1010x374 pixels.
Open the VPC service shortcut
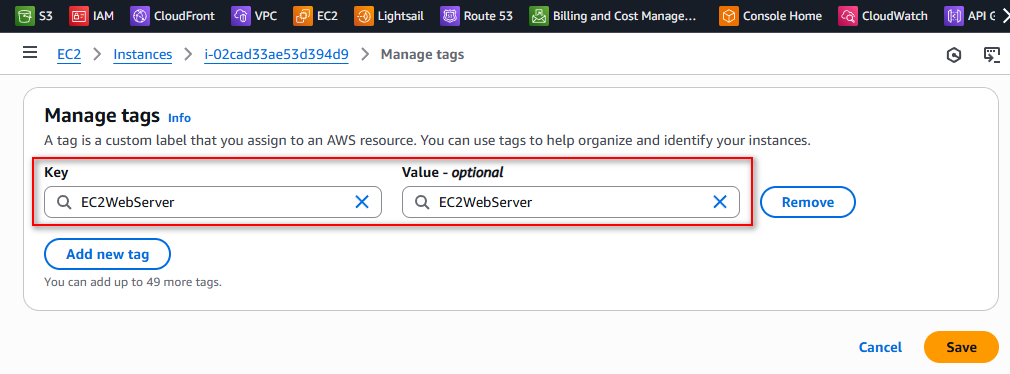(254, 15)
